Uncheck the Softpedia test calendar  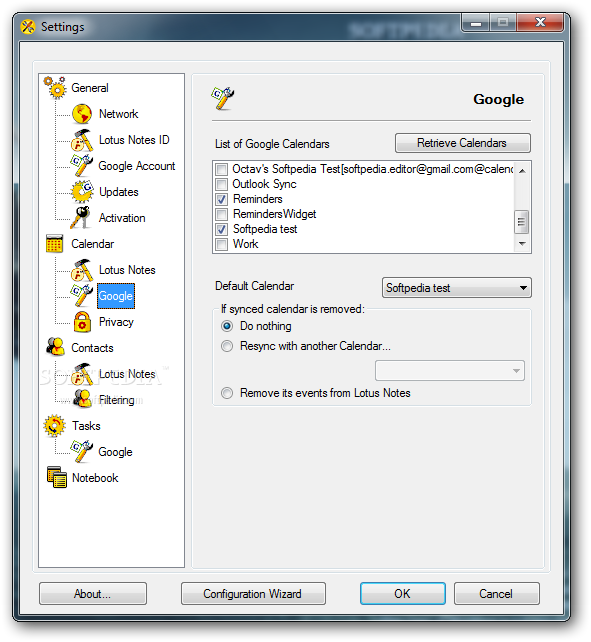point(222,229)
